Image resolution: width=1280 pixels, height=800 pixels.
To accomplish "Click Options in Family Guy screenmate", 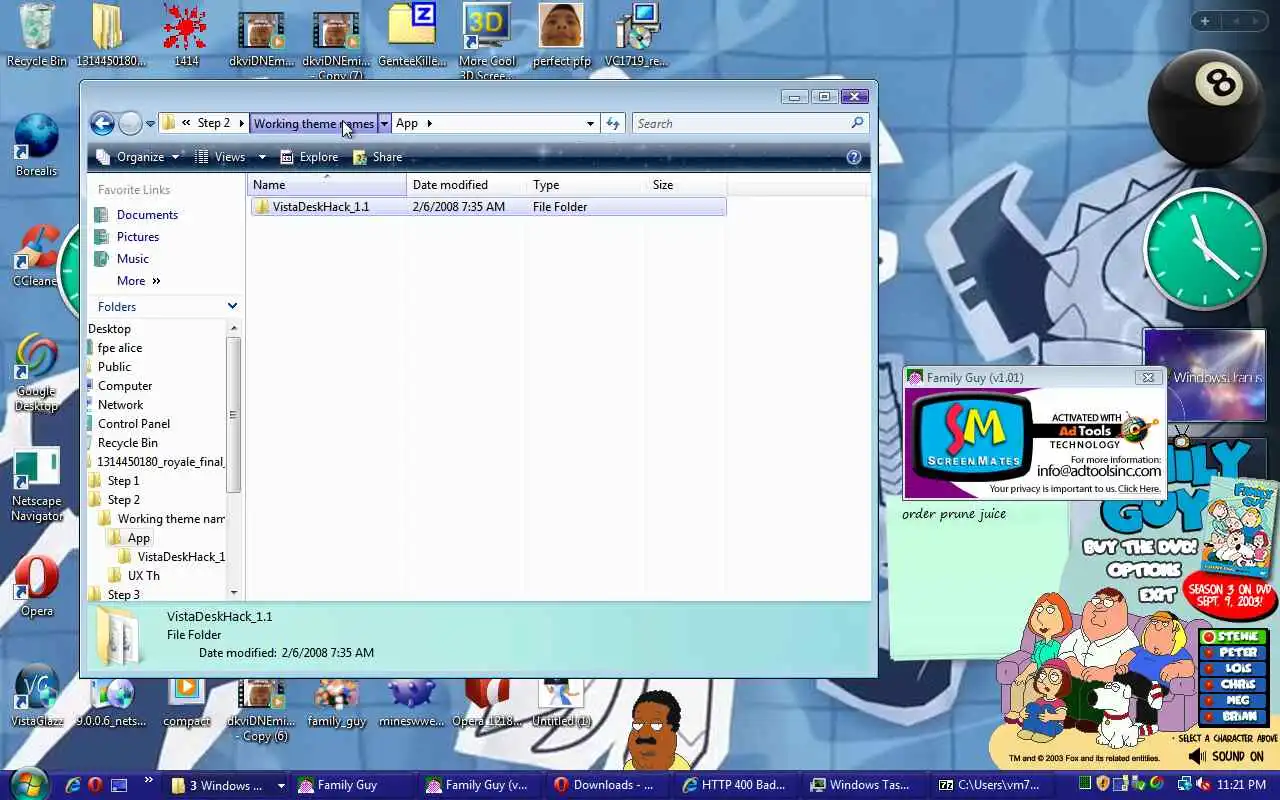I will click(x=1144, y=571).
